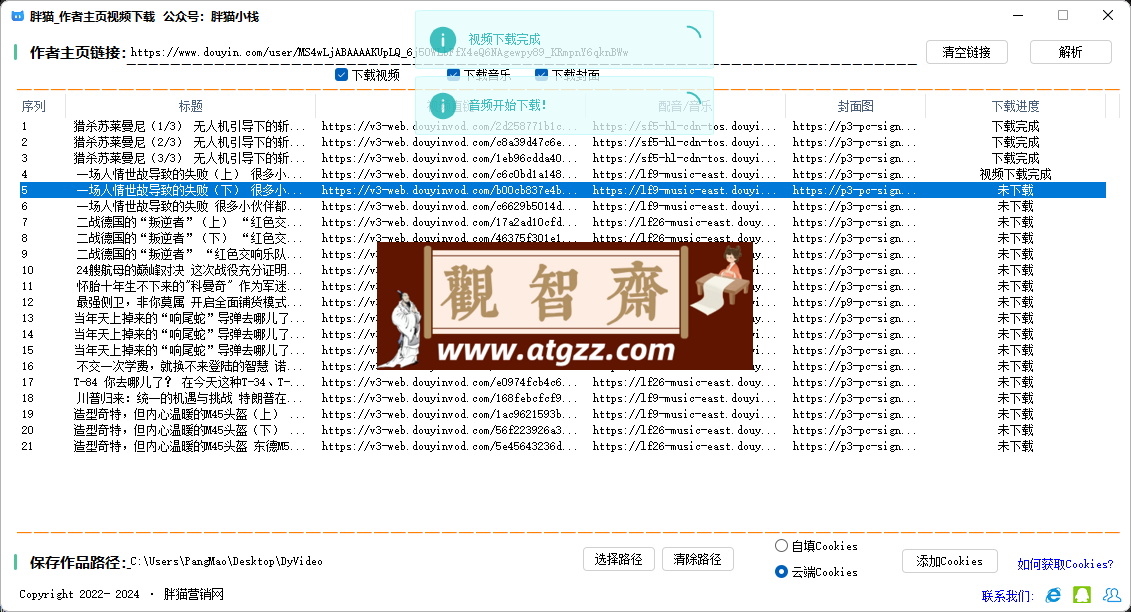Click video URL containing c8a39d47c6e
Image resolution: width=1131 pixels, height=612 pixels.
[449, 142]
